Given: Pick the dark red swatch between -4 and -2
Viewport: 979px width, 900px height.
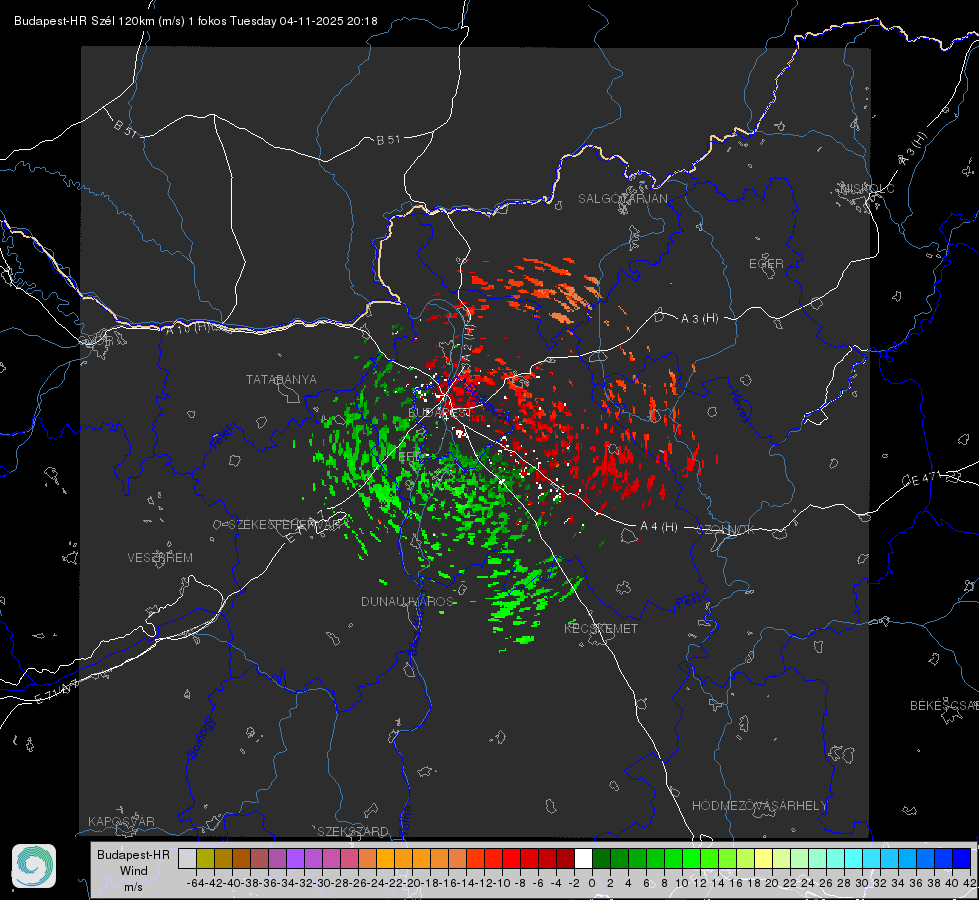Looking at the screenshot, I should (565, 858).
